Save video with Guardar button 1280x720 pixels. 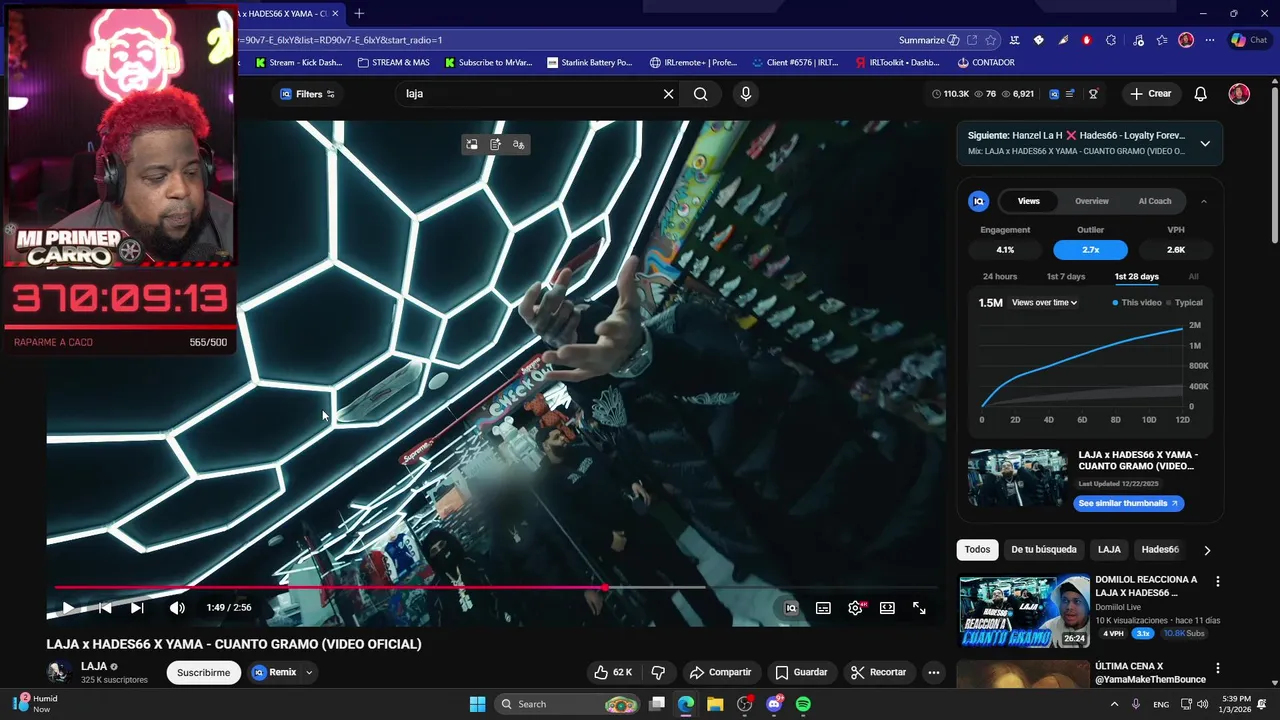pos(801,673)
